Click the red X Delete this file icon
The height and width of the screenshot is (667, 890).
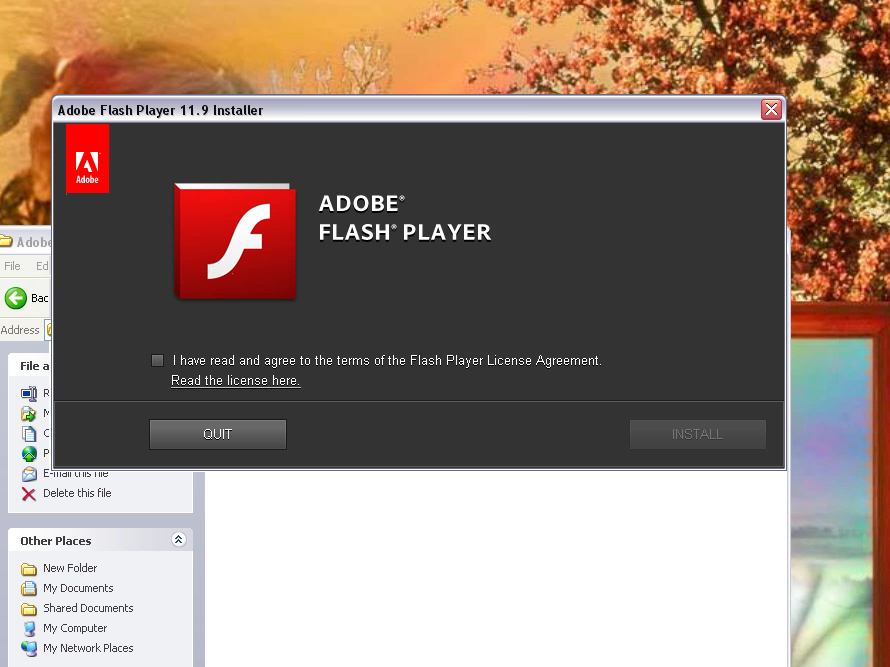(x=29, y=494)
